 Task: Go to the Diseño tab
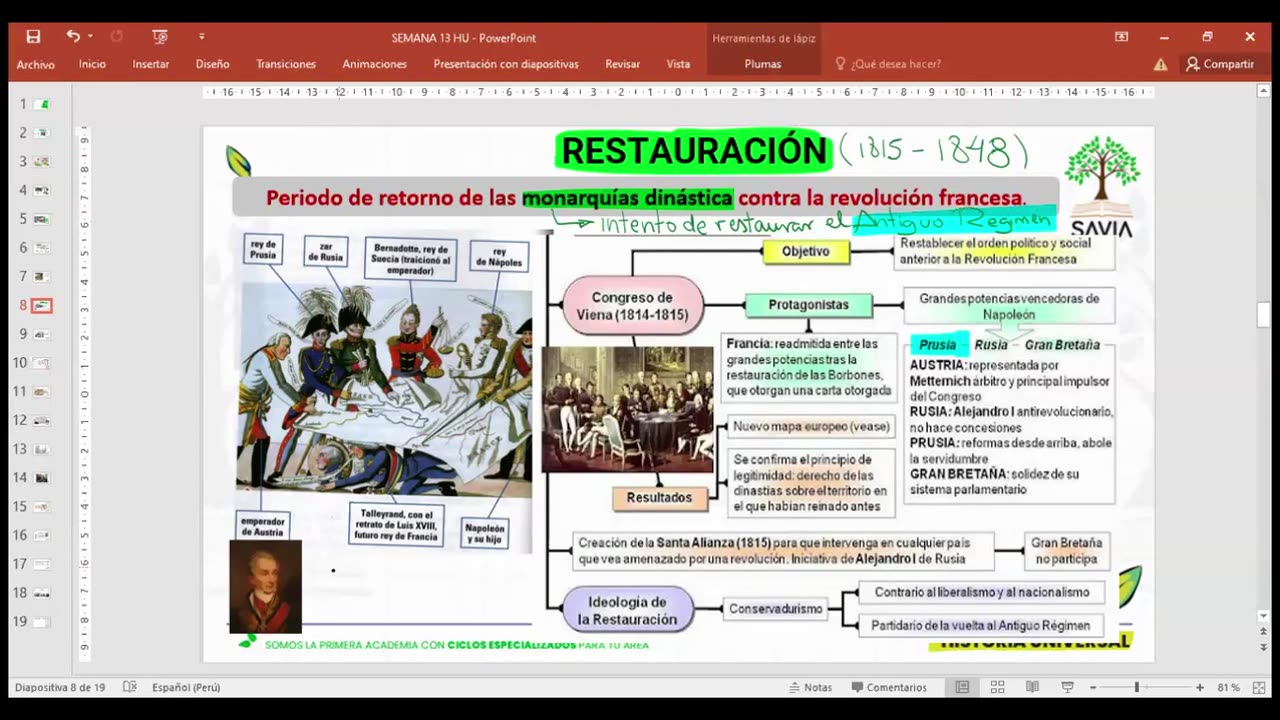212,64
